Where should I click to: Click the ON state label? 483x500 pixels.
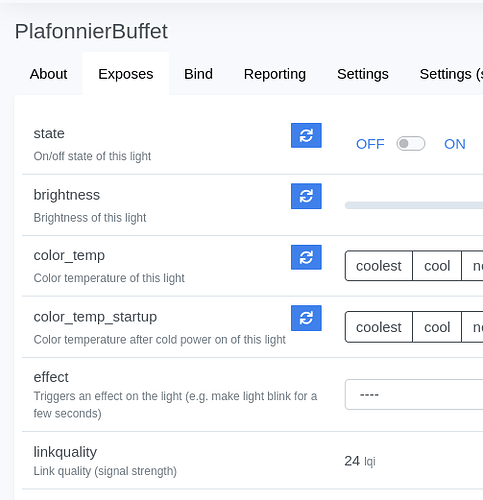pos(455,144)
